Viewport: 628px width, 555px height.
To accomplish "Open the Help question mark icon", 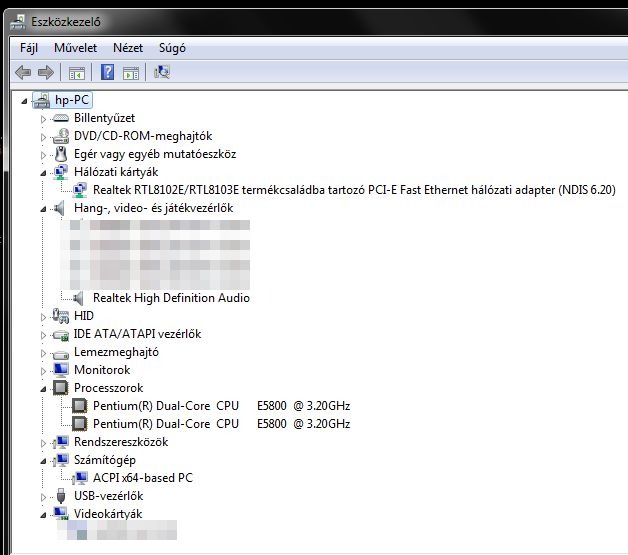I will pos(107,72).
